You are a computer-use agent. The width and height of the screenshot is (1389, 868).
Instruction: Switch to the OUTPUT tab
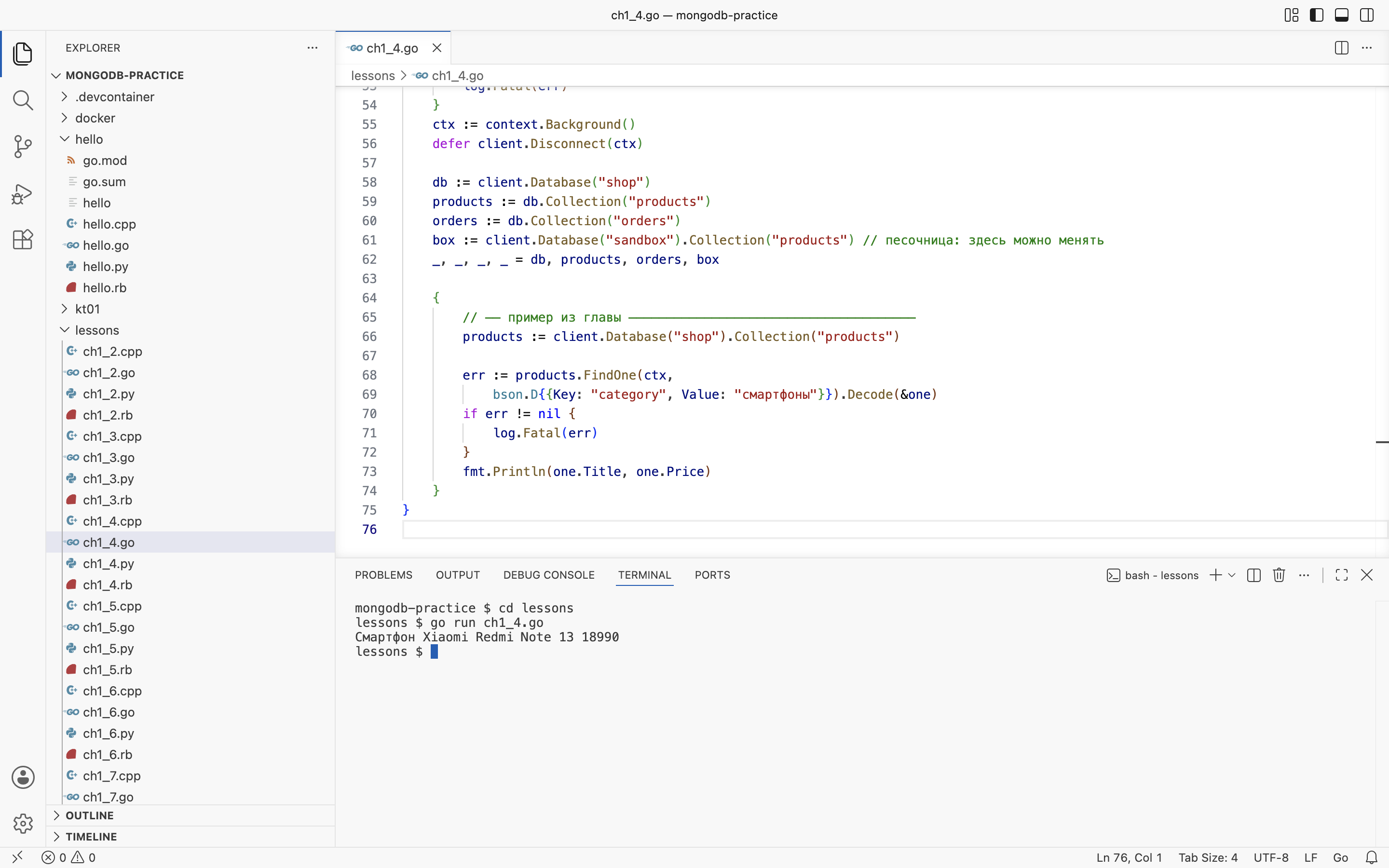pos(457,575)
